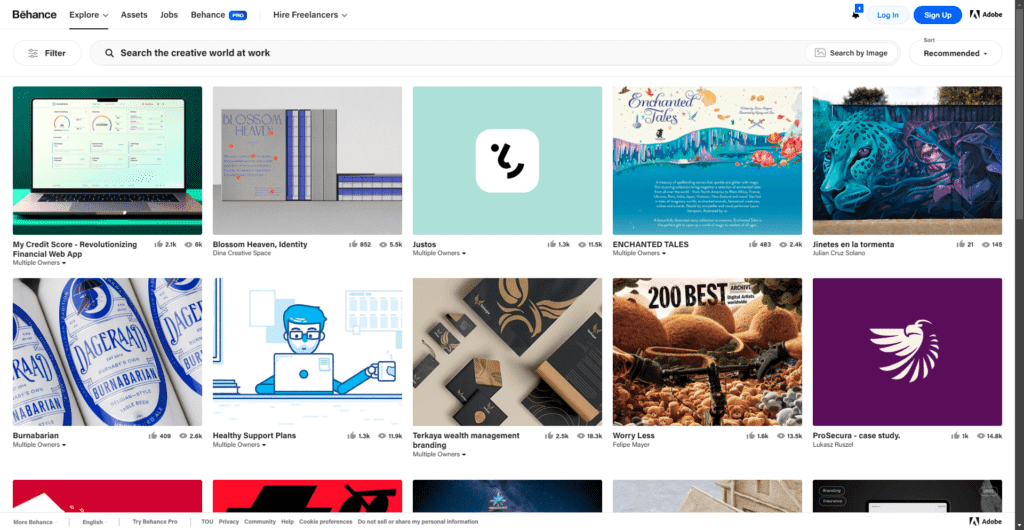Image resolution: width=1024 pixels, height=530 pixels.
Task: Expand Multiple Owners under Burnabarian
Action: (x=40, y=445)
